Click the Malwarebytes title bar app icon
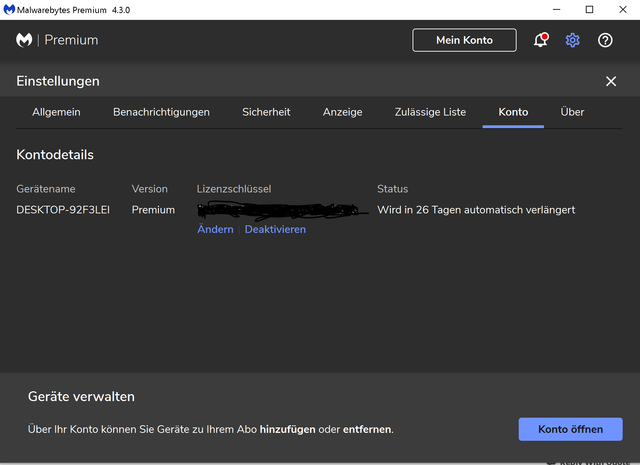640x465 pixels. coord(9,9)
